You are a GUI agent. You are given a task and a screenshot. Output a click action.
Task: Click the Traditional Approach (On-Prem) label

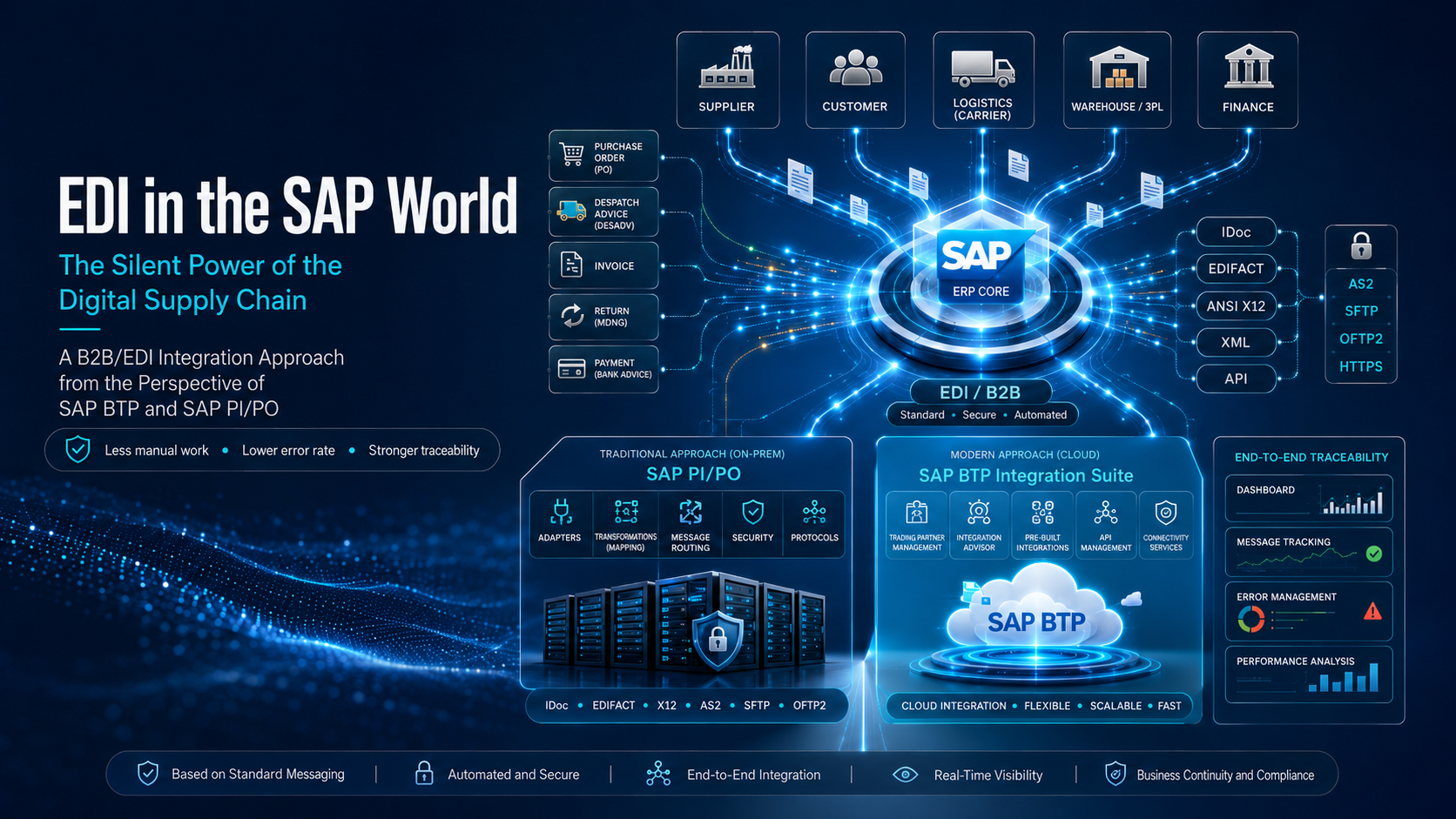tap(692, 453)
